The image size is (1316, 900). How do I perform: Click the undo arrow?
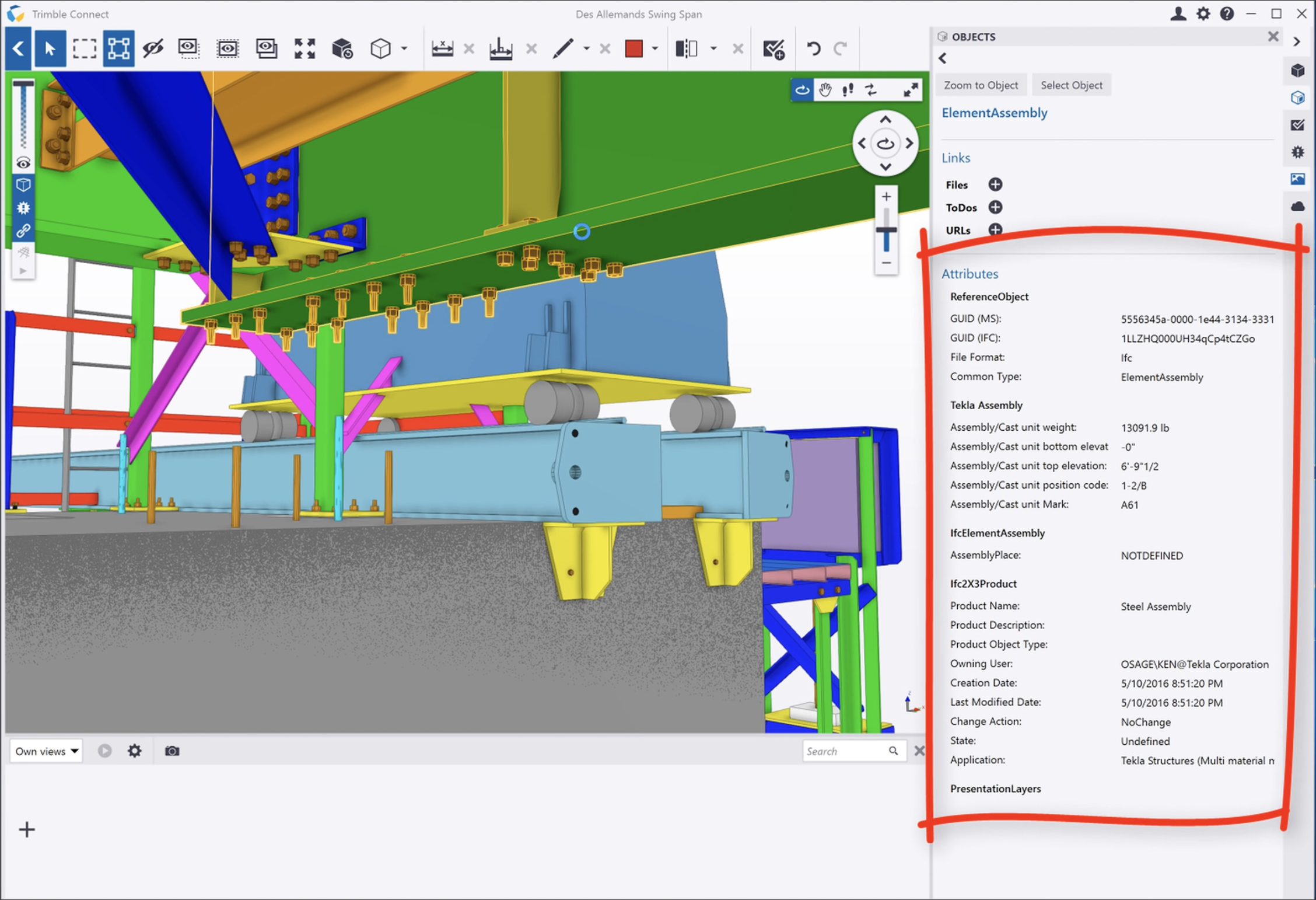813,48
